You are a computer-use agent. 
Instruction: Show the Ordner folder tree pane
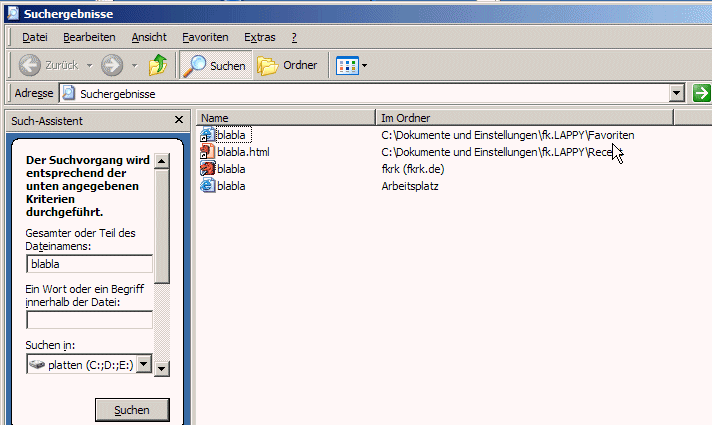click(x=287, y=66)
